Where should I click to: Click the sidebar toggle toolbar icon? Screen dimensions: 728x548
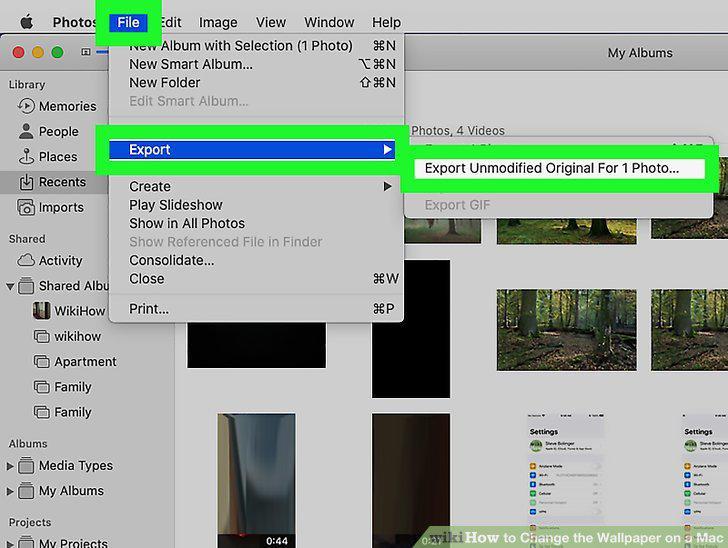86,52
